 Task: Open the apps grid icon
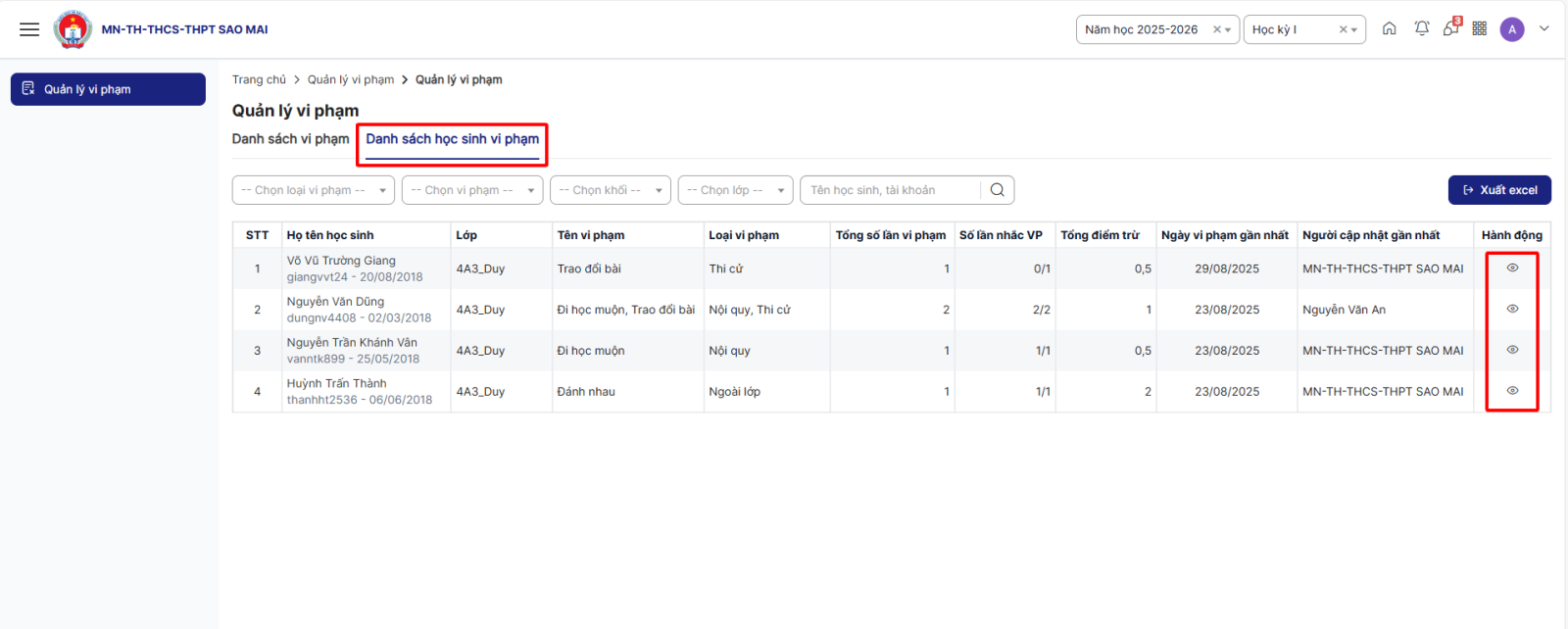click(1480, 29)
